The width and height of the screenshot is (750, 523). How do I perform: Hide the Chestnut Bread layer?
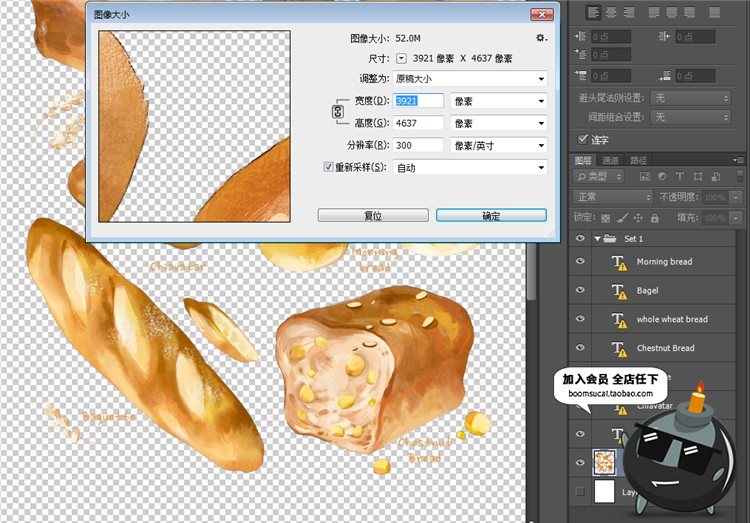tap(580, 347)
